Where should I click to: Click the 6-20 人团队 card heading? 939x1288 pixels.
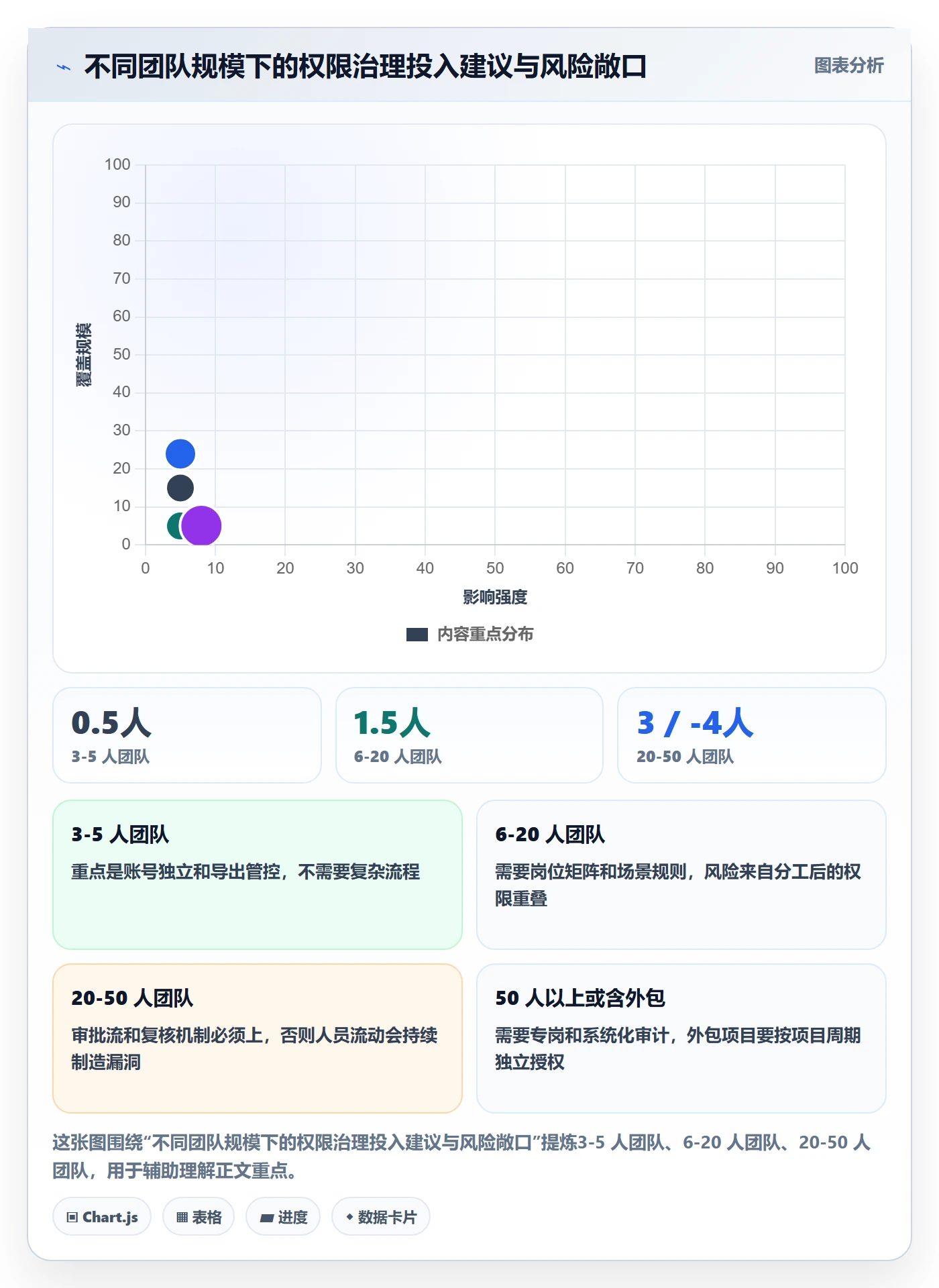550,835
